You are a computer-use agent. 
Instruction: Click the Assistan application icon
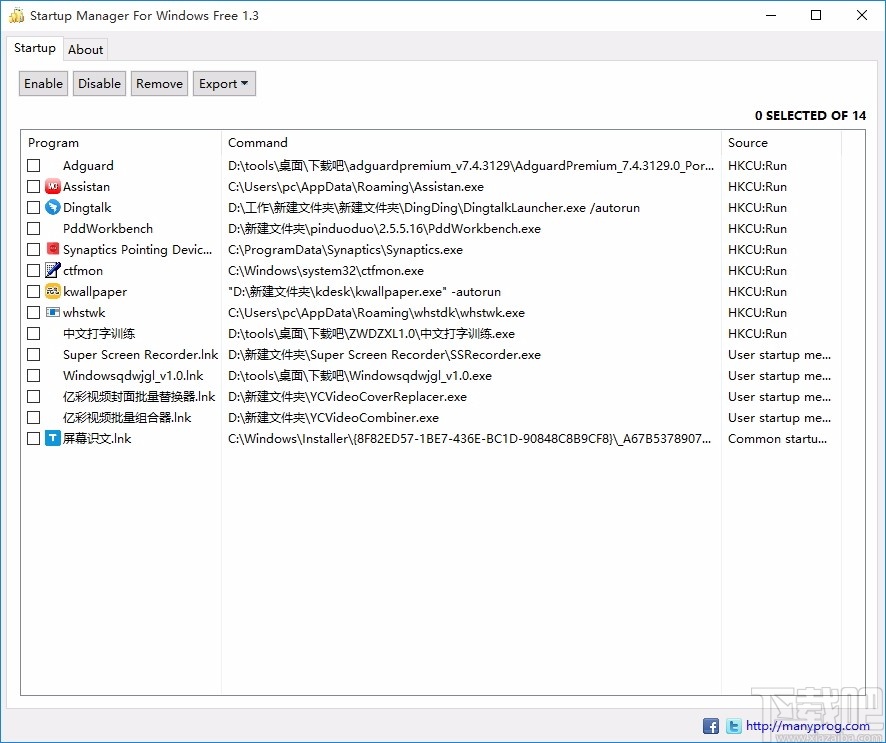pos(51,186)
